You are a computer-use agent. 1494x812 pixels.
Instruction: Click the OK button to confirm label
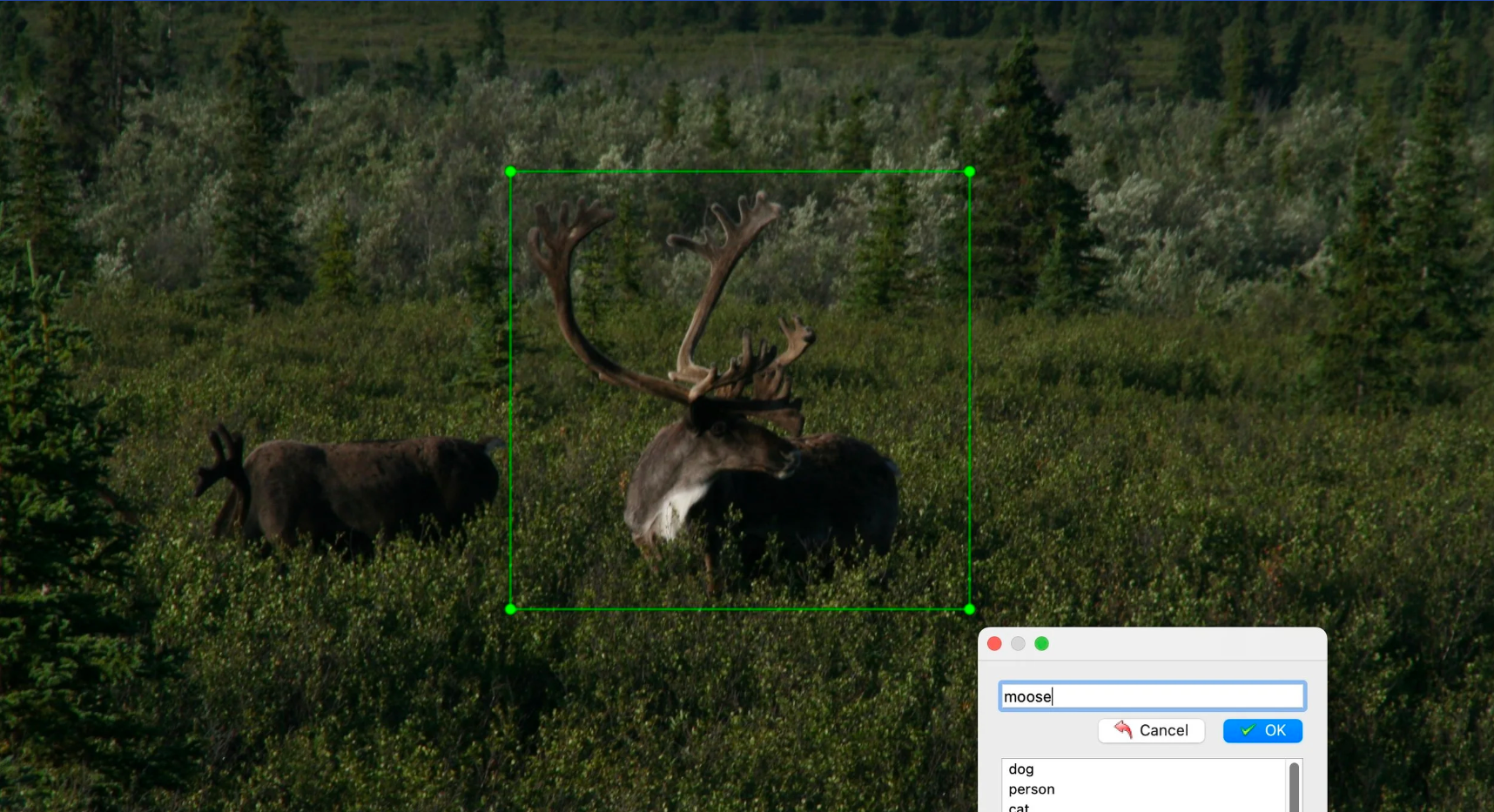(1262, 730)
